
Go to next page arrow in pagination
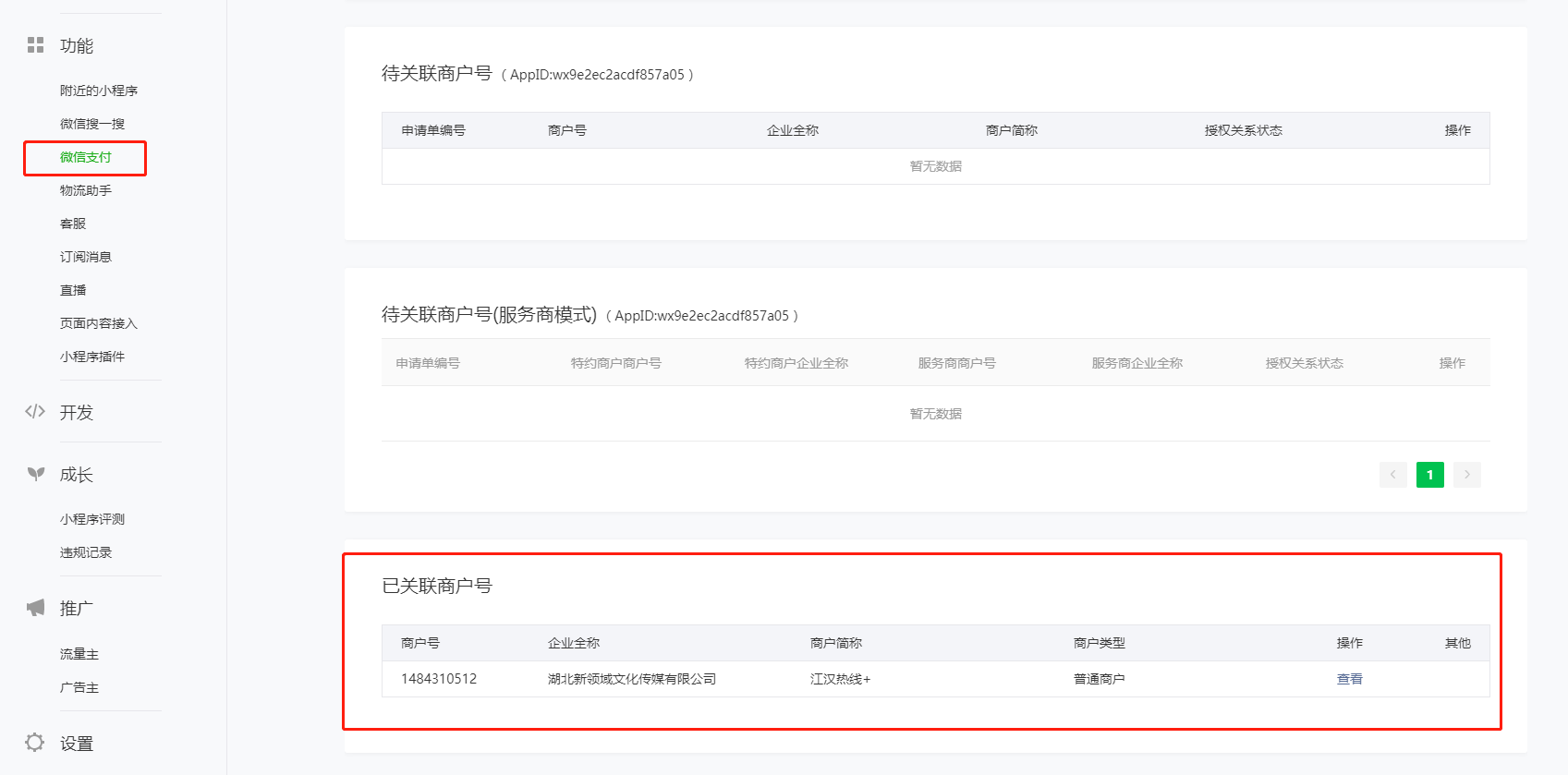pyautogui.click(x=1467, y=475)
